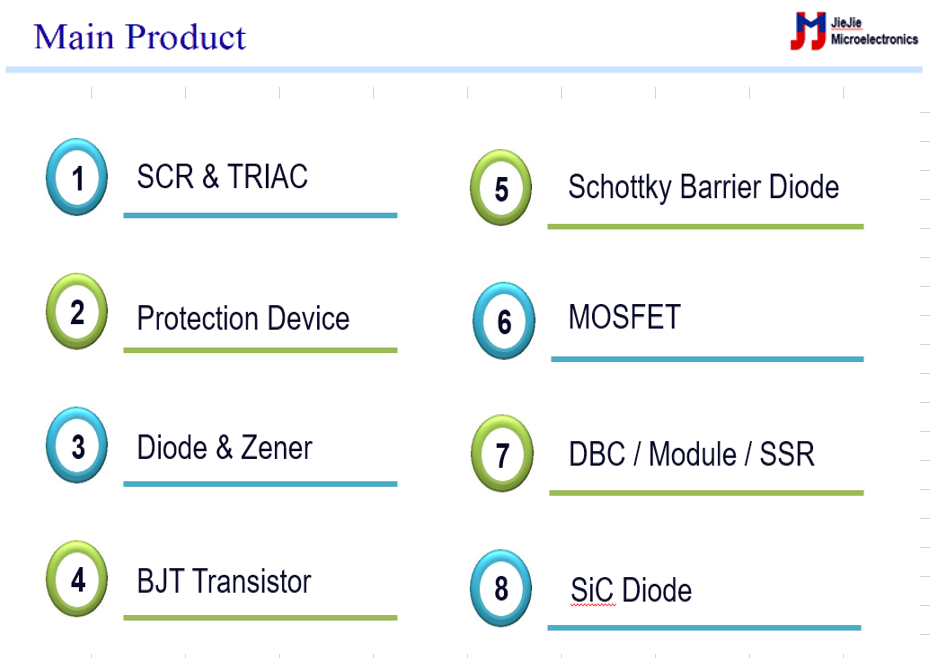Select the blue circle numbered 3
This screenshot has height=658, width=930.
click(x=77, y=445)
